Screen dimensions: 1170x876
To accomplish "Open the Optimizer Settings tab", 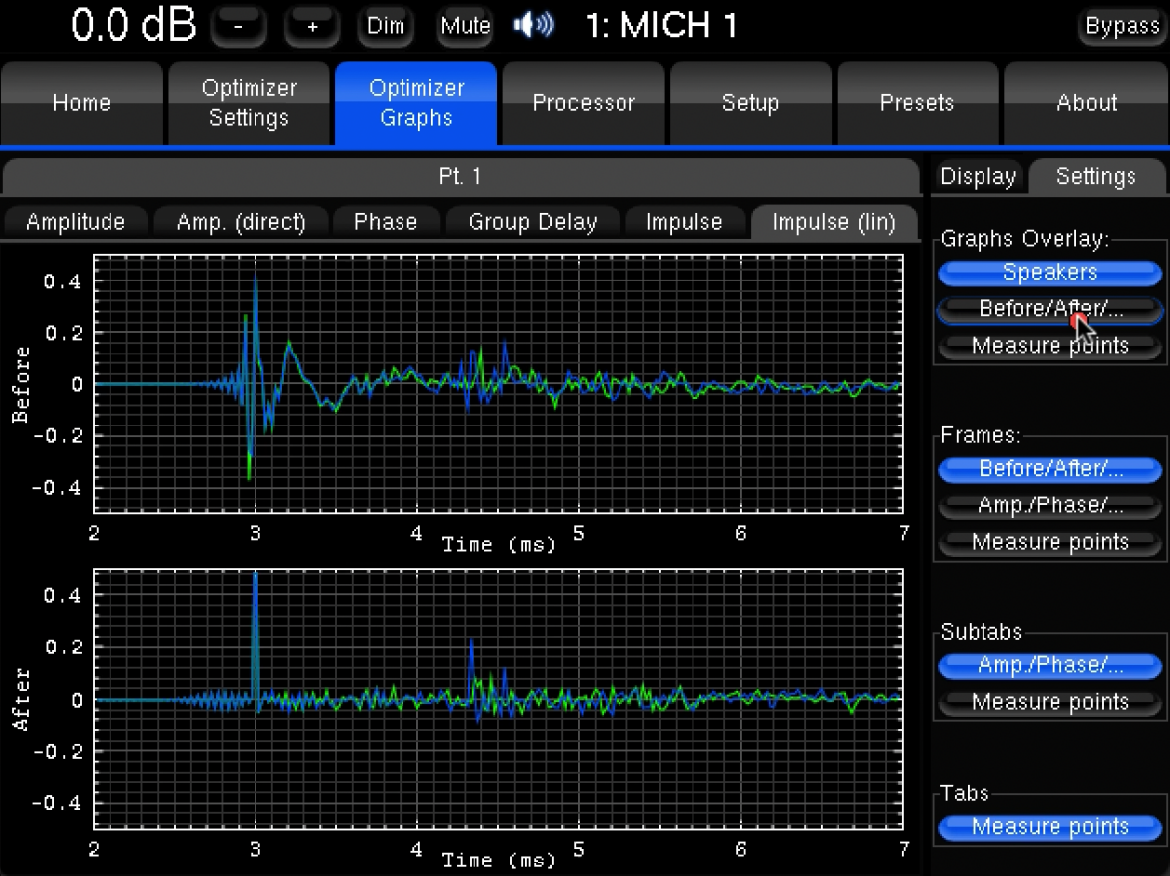I will click(x=249, y=103).
